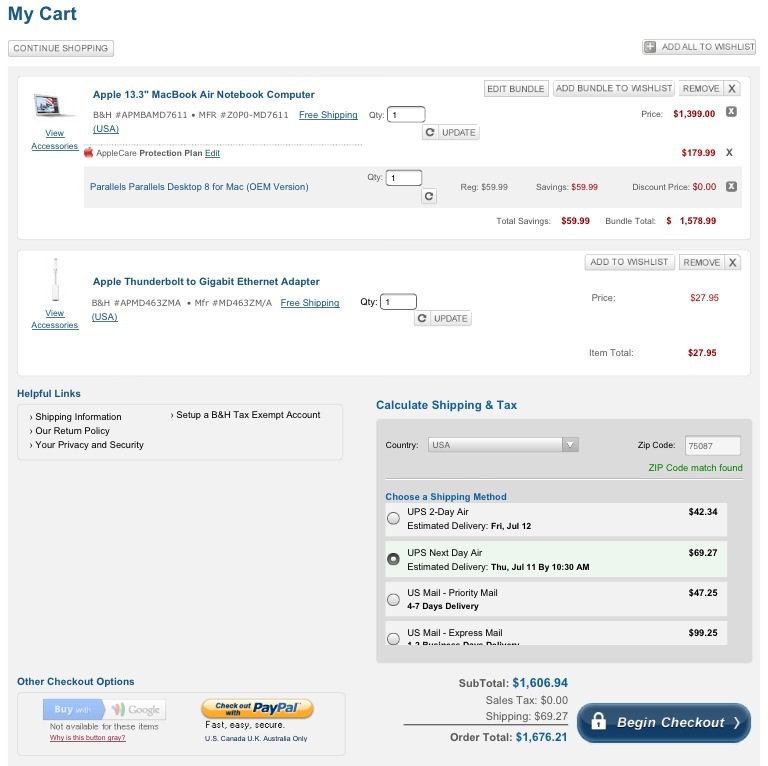
Task: Click refresh icon for Parallels Desktop quantity
Action: click(429, 196)
